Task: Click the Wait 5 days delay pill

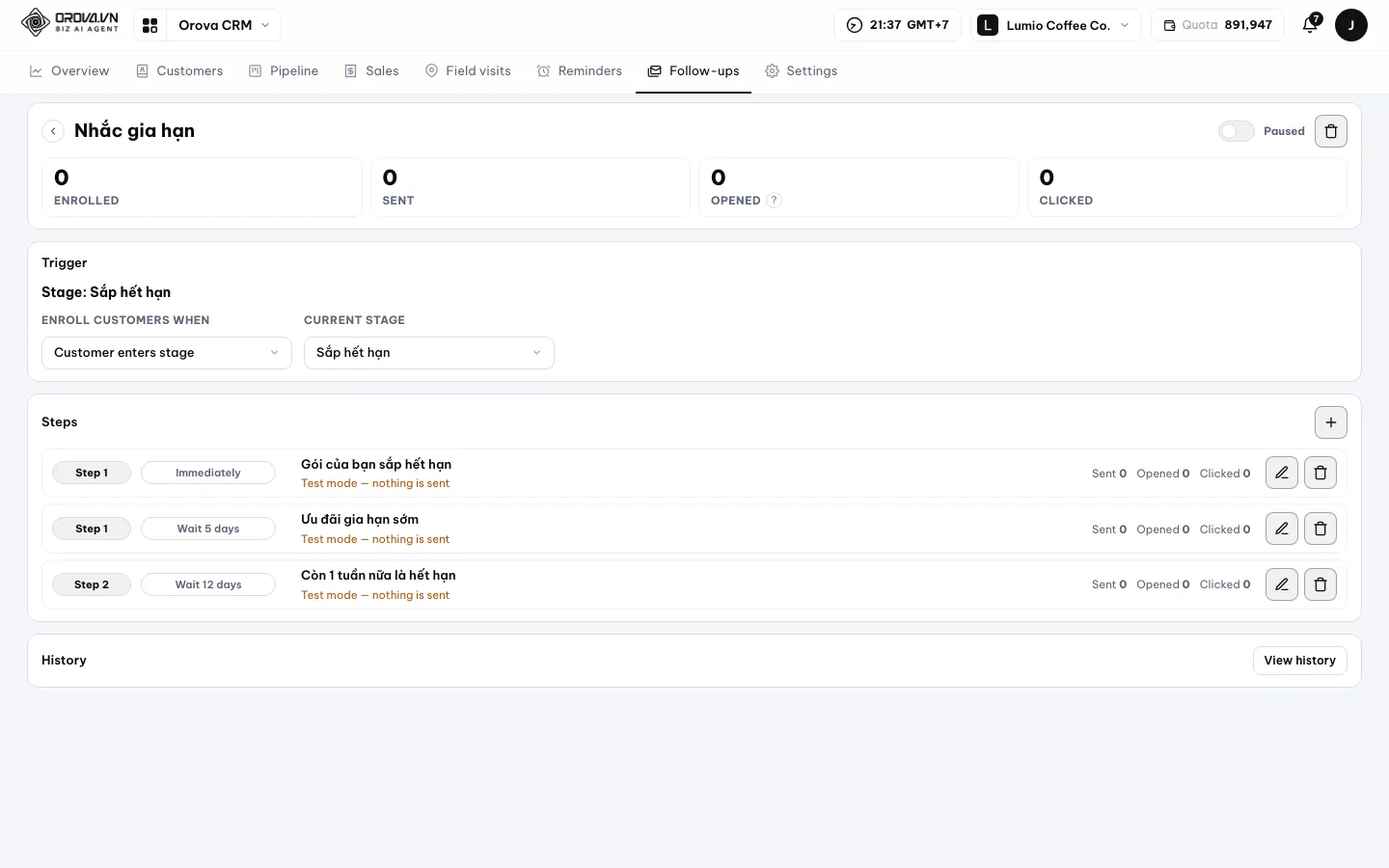Action: coord(208,529)
